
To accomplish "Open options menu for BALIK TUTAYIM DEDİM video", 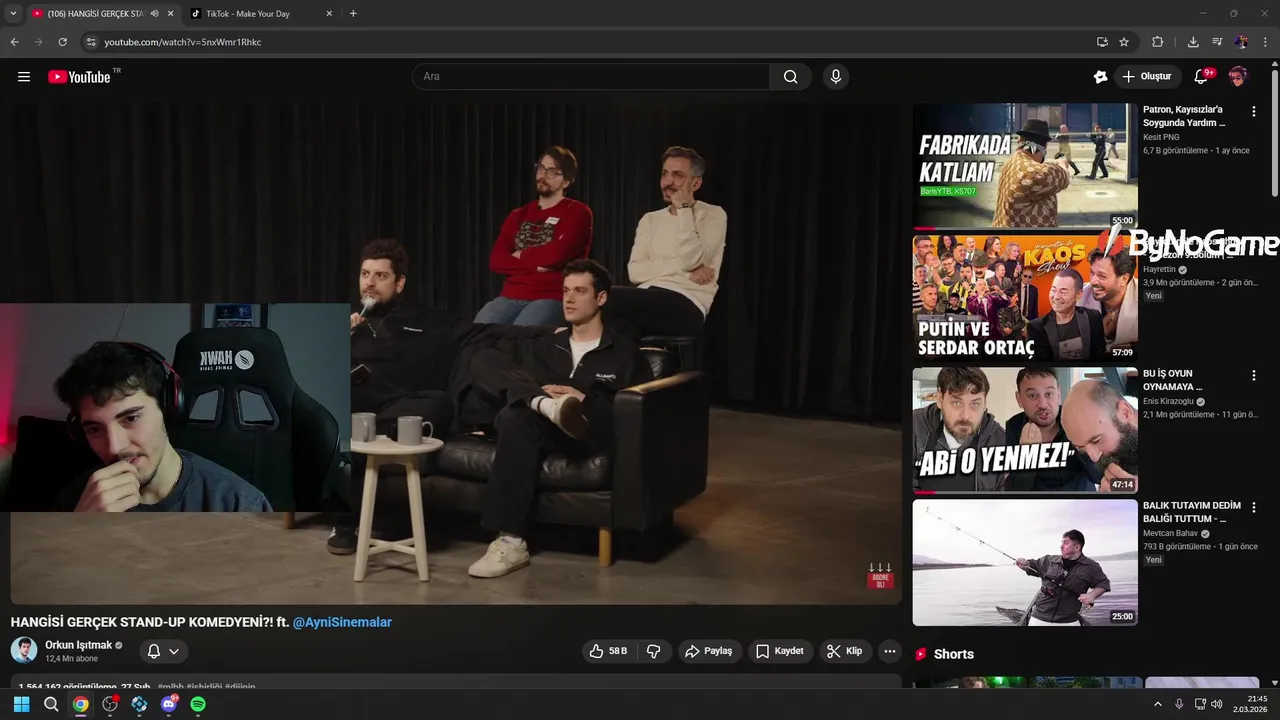I will click(x=1254, y=508).
